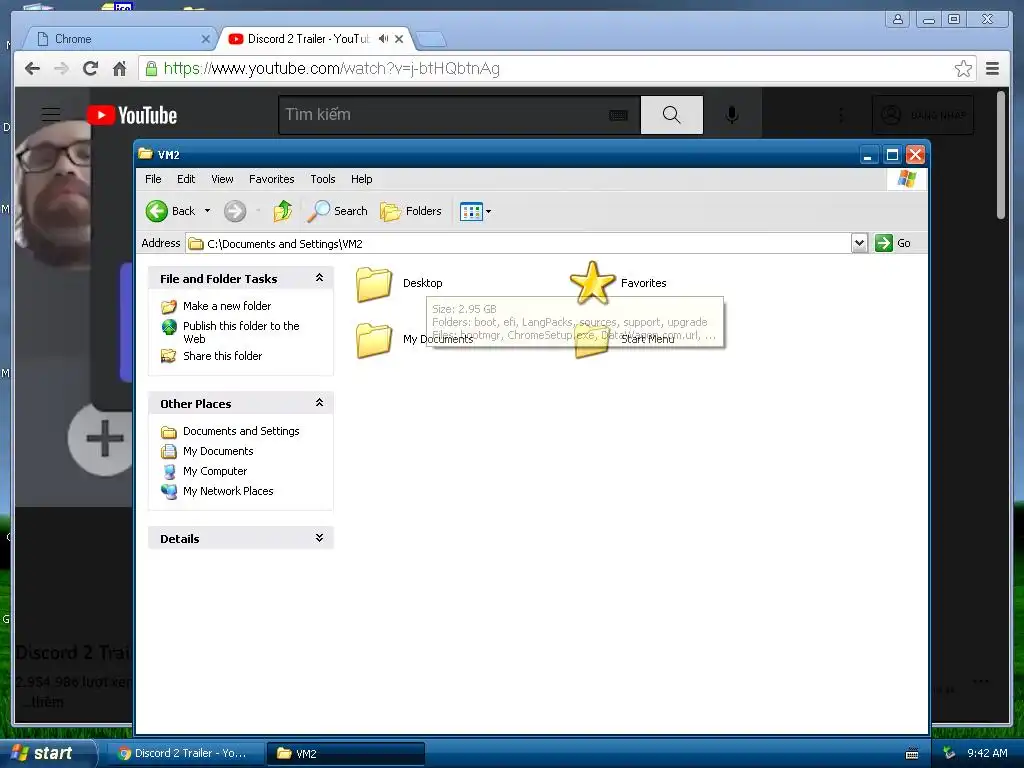Open YouTube's on-screen keyboard icon
The width and height of the screenshot is (1024, 768).
coord(618,116)
